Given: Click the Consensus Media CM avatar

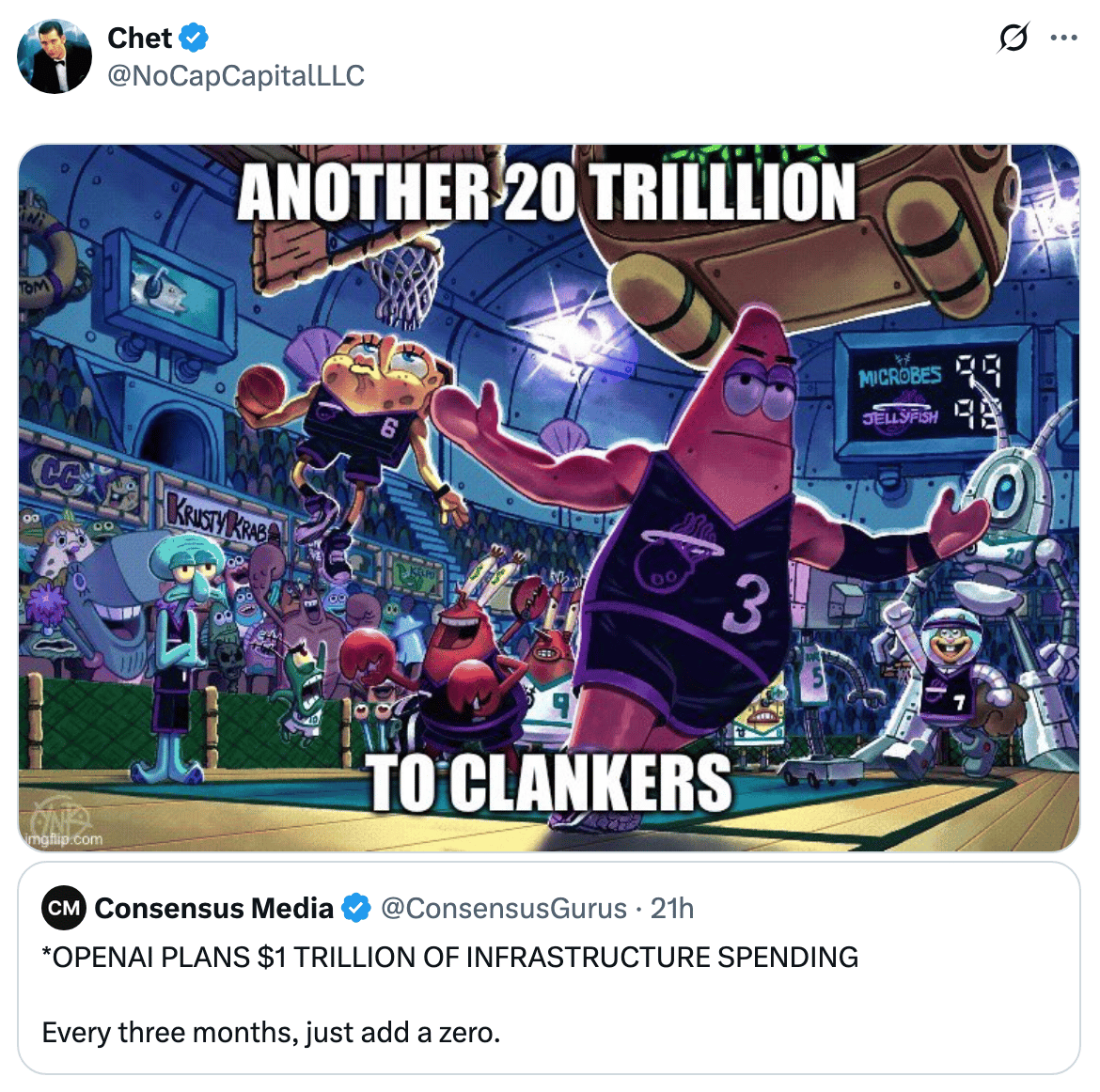Looking at the screenshot, I should pos(64,908).
